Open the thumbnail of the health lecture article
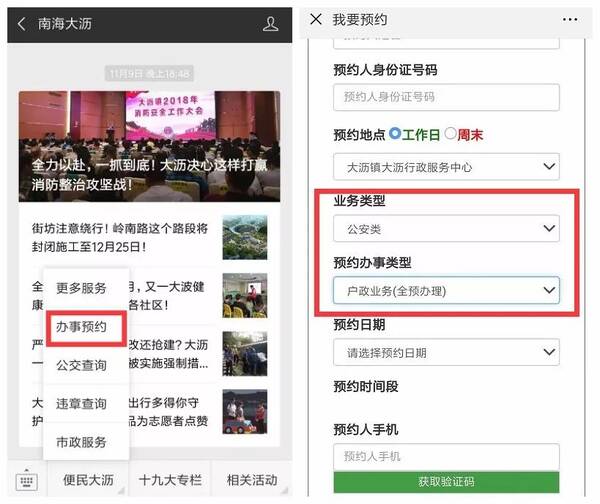This screenshot has width=600, height=504. tap(245, 295)
